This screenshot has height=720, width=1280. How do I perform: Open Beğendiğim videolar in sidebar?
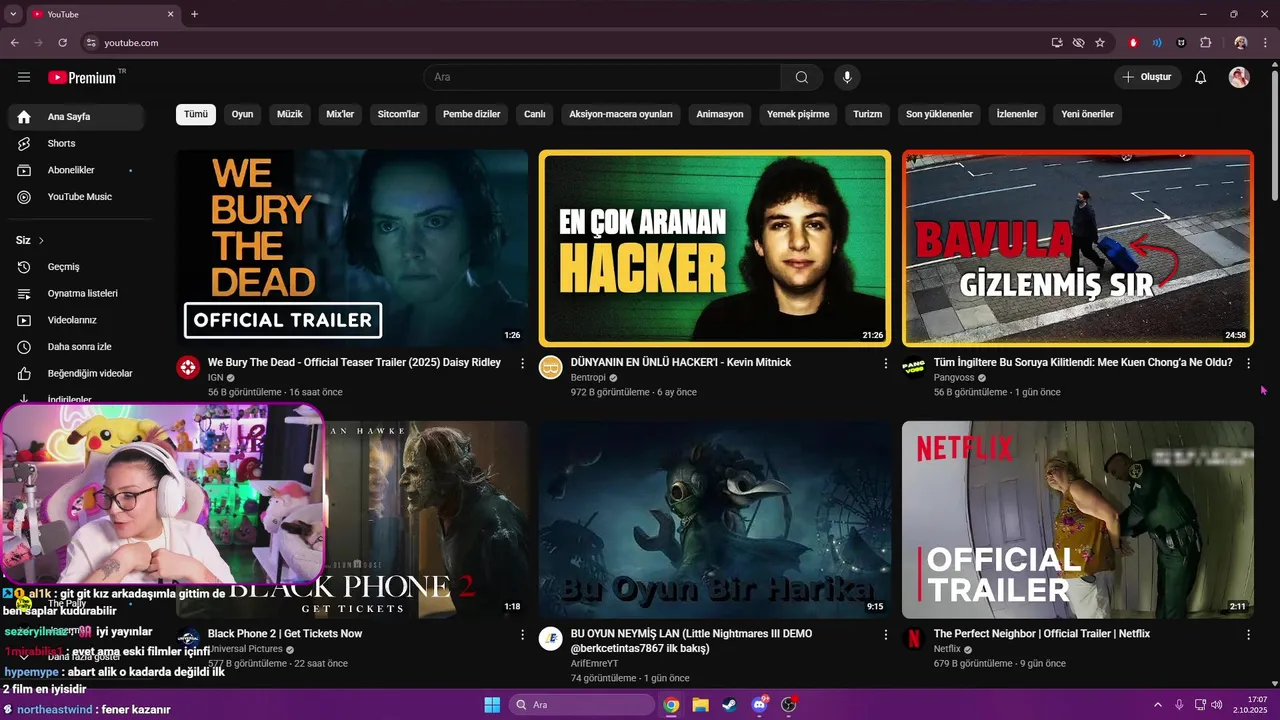(x=76, y=374)
